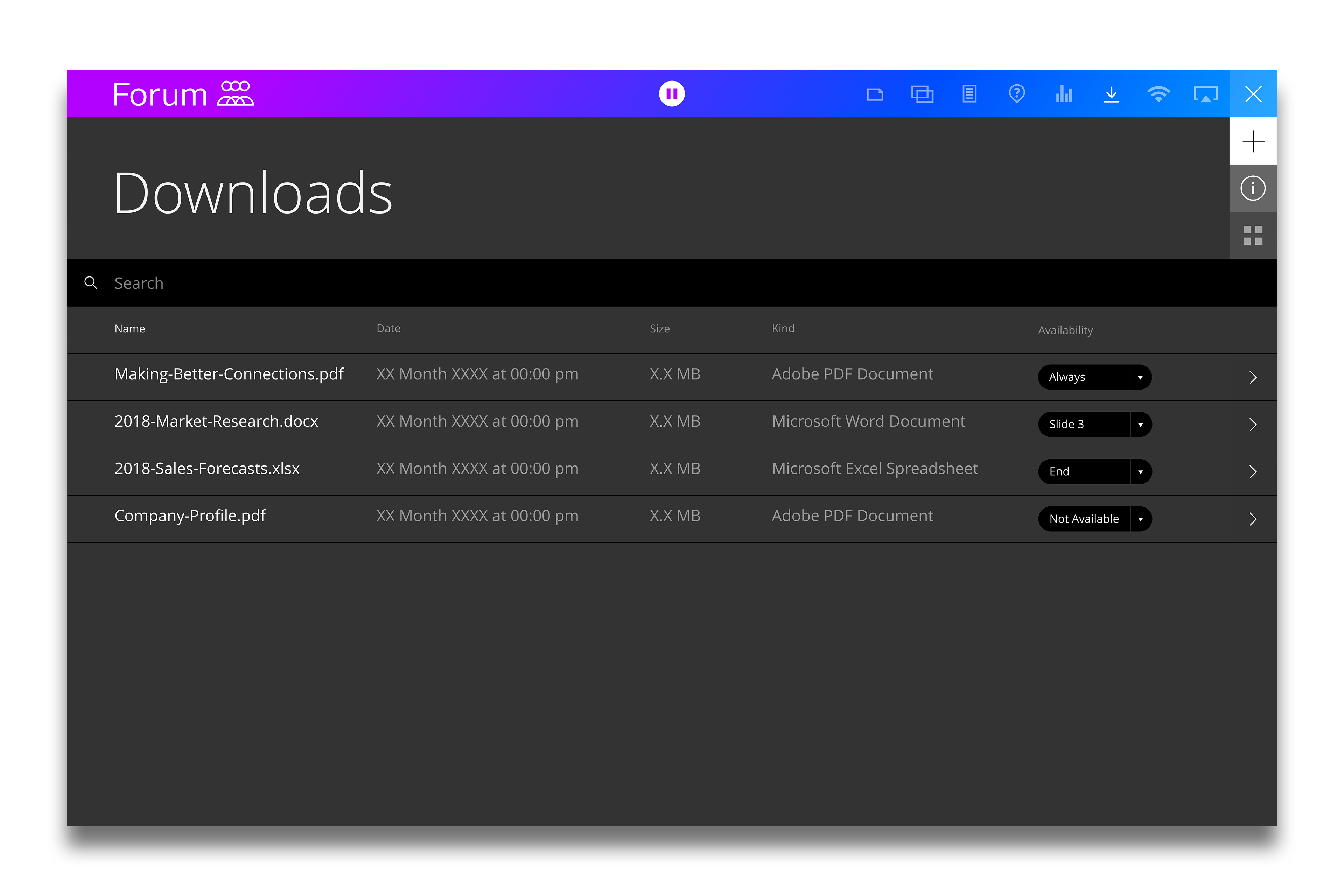Sort by the Availability column header
1344x896 pixels.
[x=1065, y=330]
